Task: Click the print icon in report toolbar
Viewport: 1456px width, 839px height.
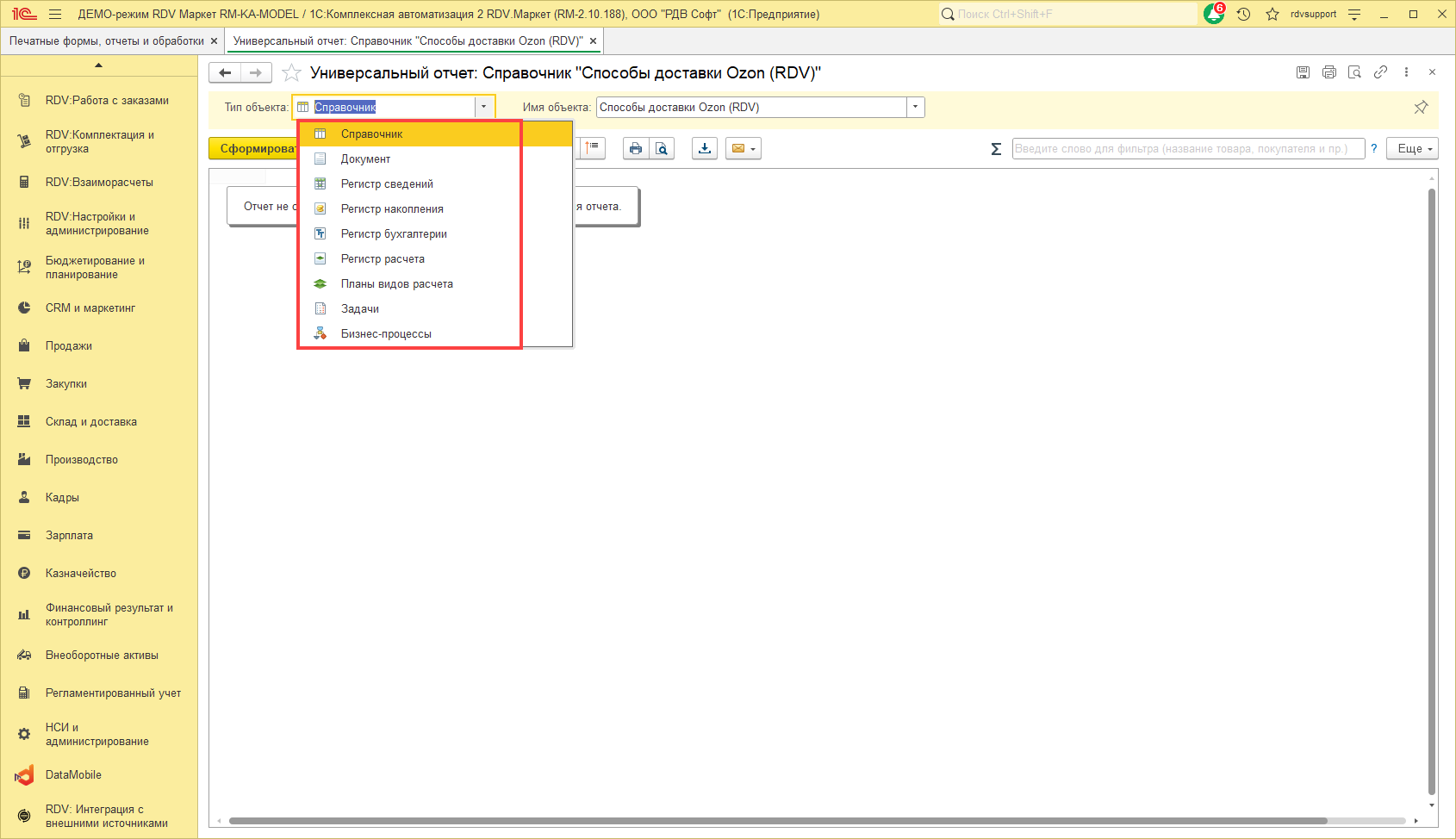Action: pos(635,149)
